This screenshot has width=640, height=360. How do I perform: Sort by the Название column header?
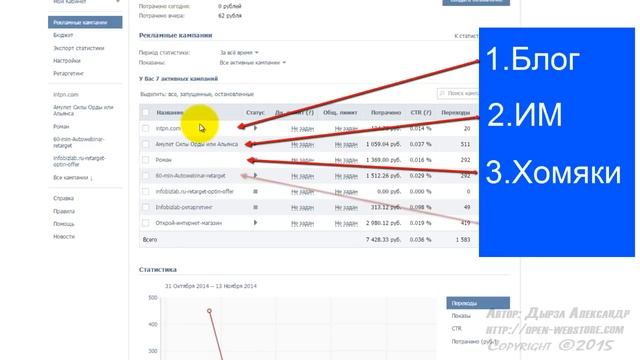(x=170, y=112)
